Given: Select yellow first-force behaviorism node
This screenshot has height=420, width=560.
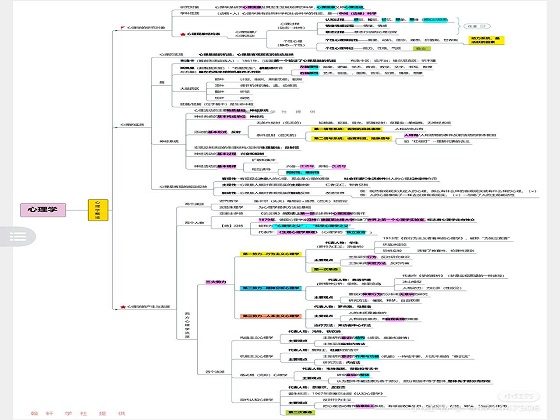Looking at the screenshot, I should [271, 254].
